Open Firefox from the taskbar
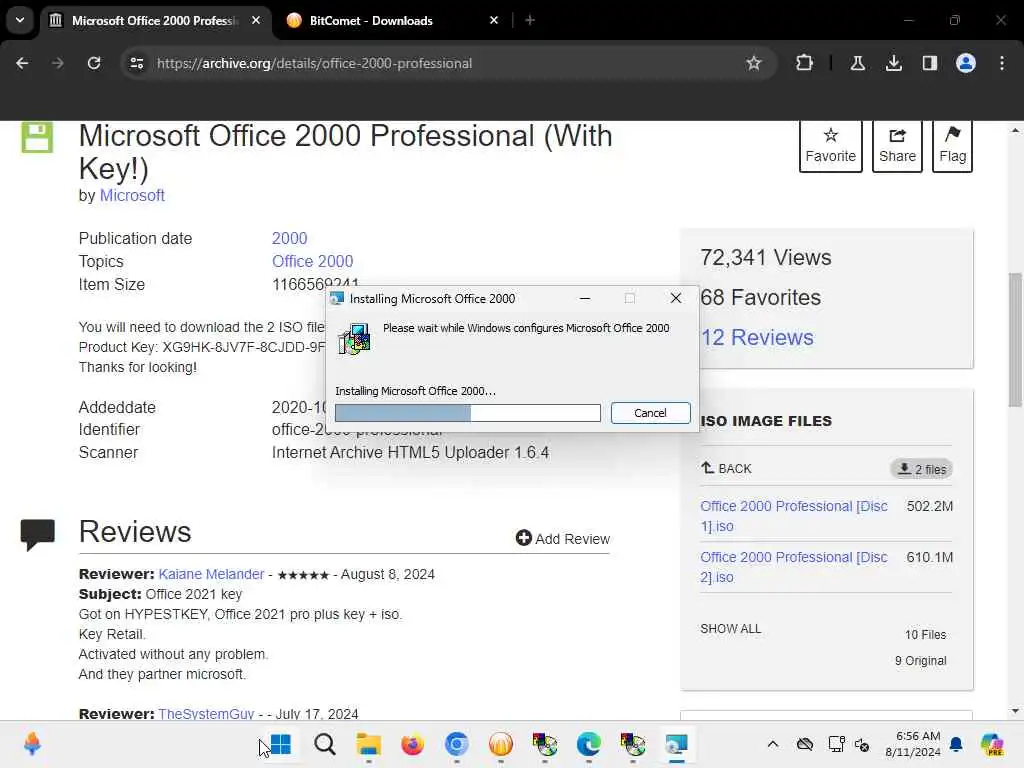Screen dimensions: 1024x768 [412, 744]
